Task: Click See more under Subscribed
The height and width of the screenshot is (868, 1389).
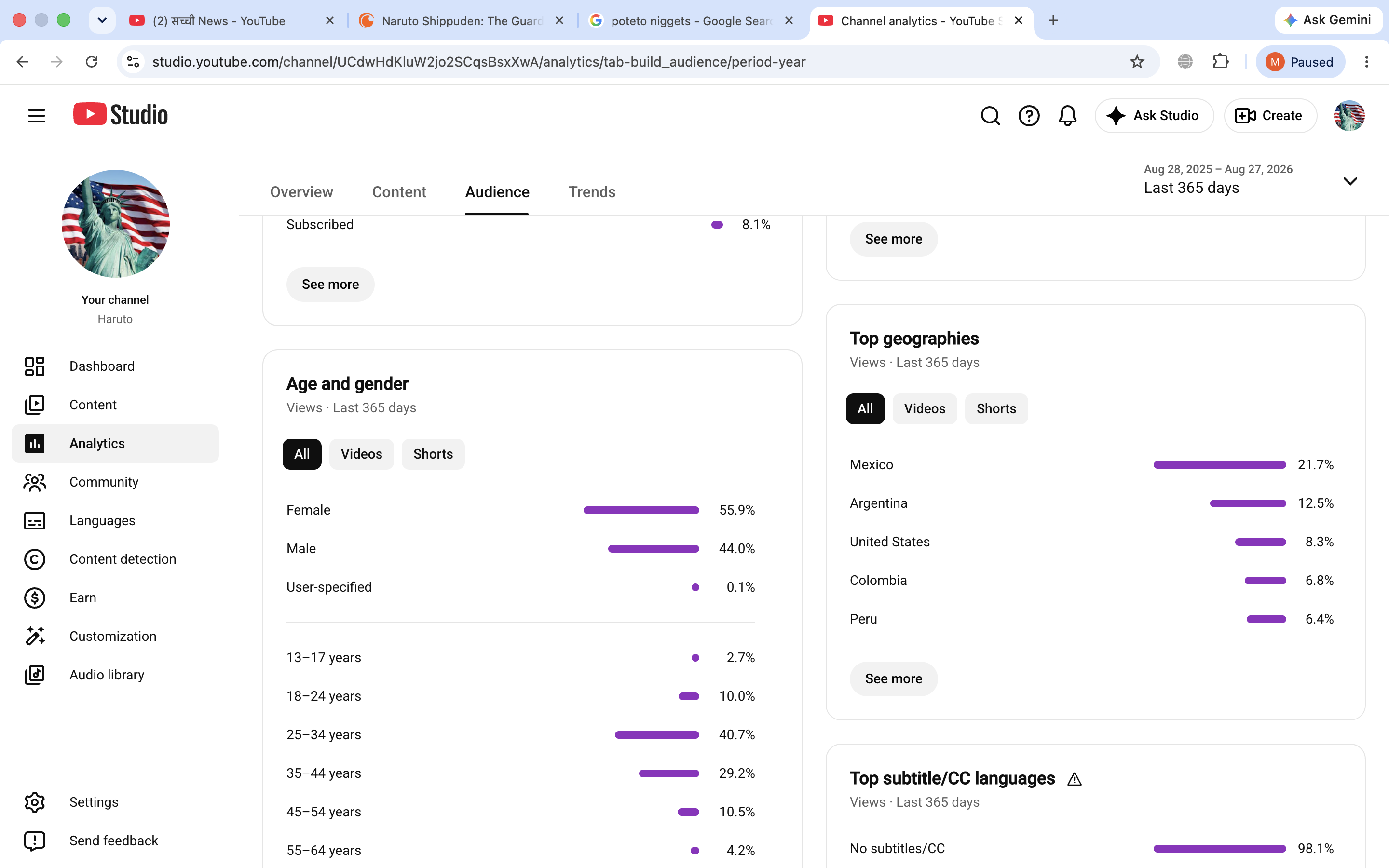Action: tap(330, 284)
